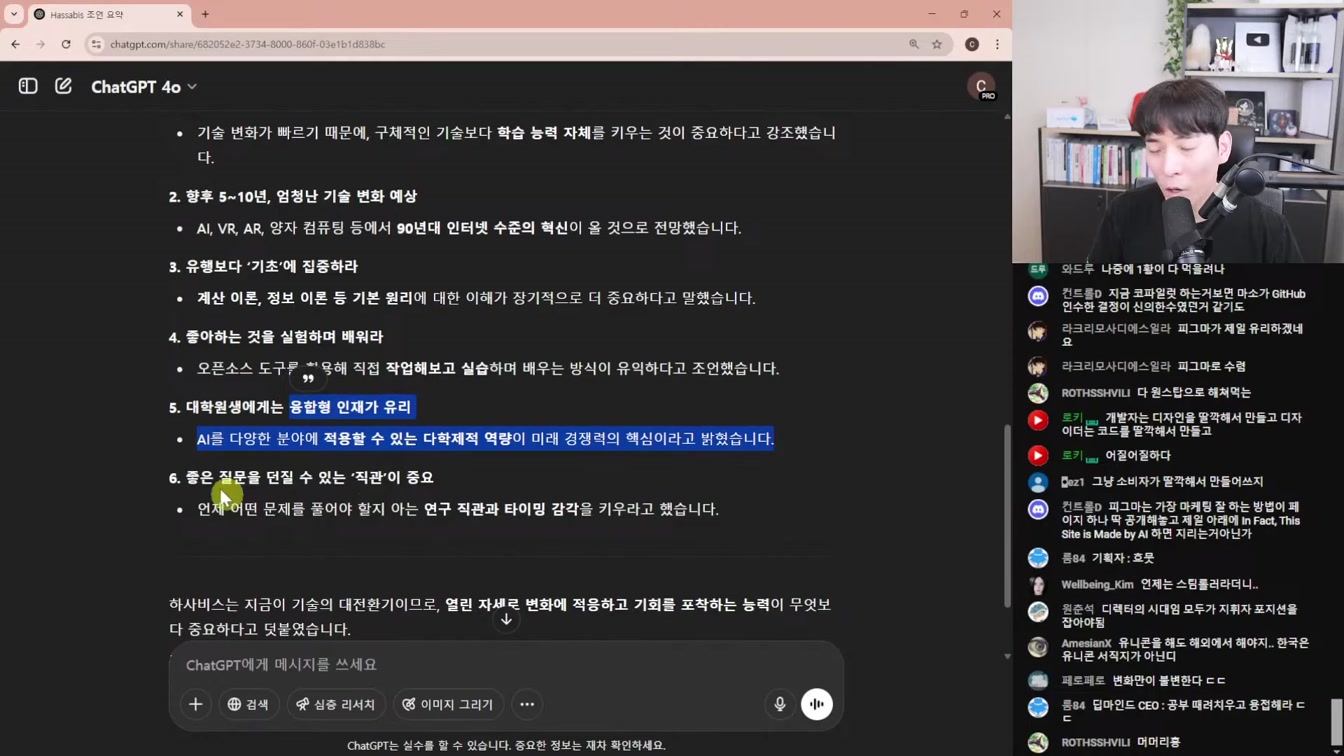Screen dimensions: 1344x756
Task: Open the profile avatar with PRO badge
Action: click(x=981, y=87)
